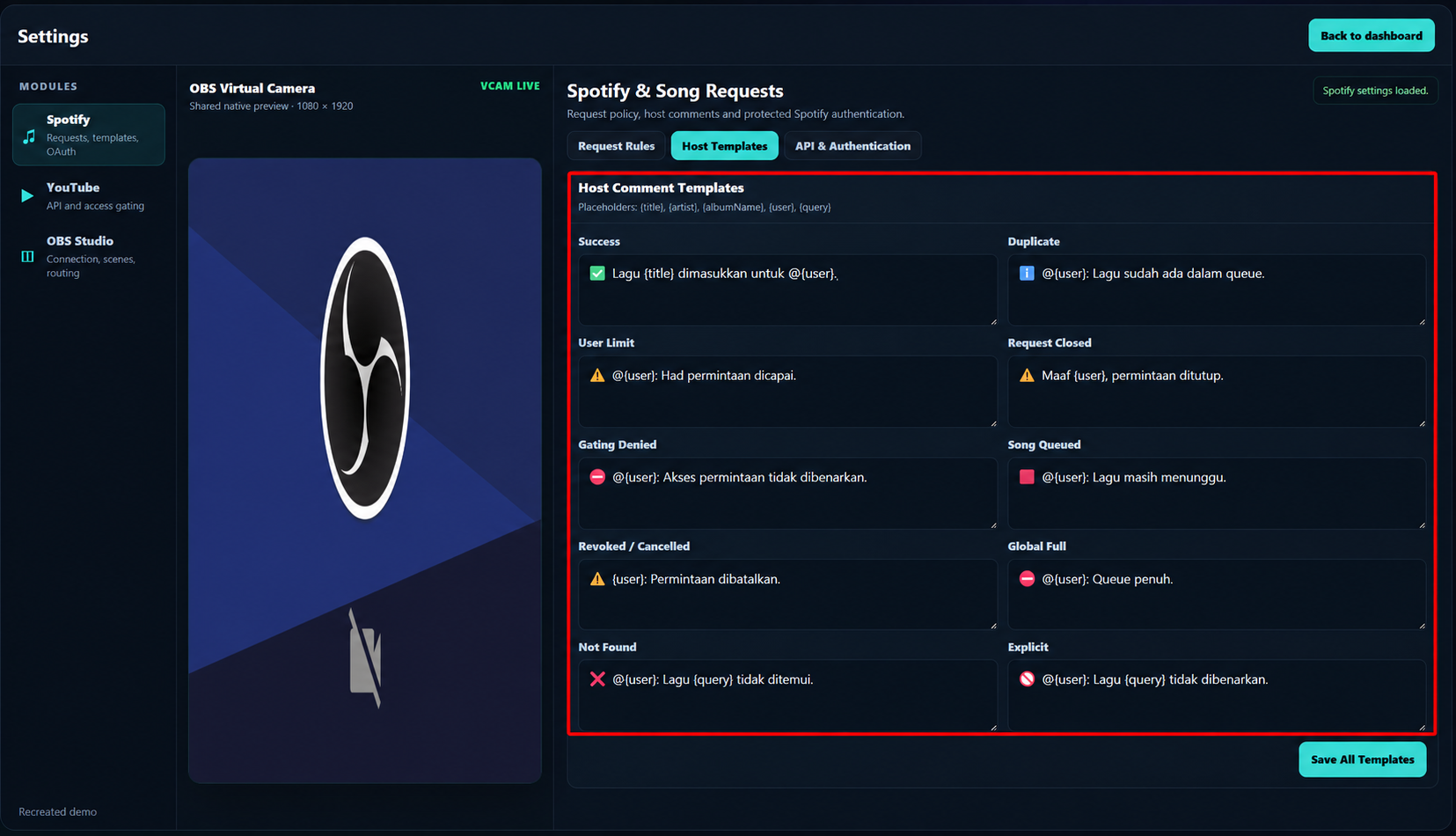The image size is (1456, 836).
Task: Open the OBS Studio module
Action: (89, 256)
